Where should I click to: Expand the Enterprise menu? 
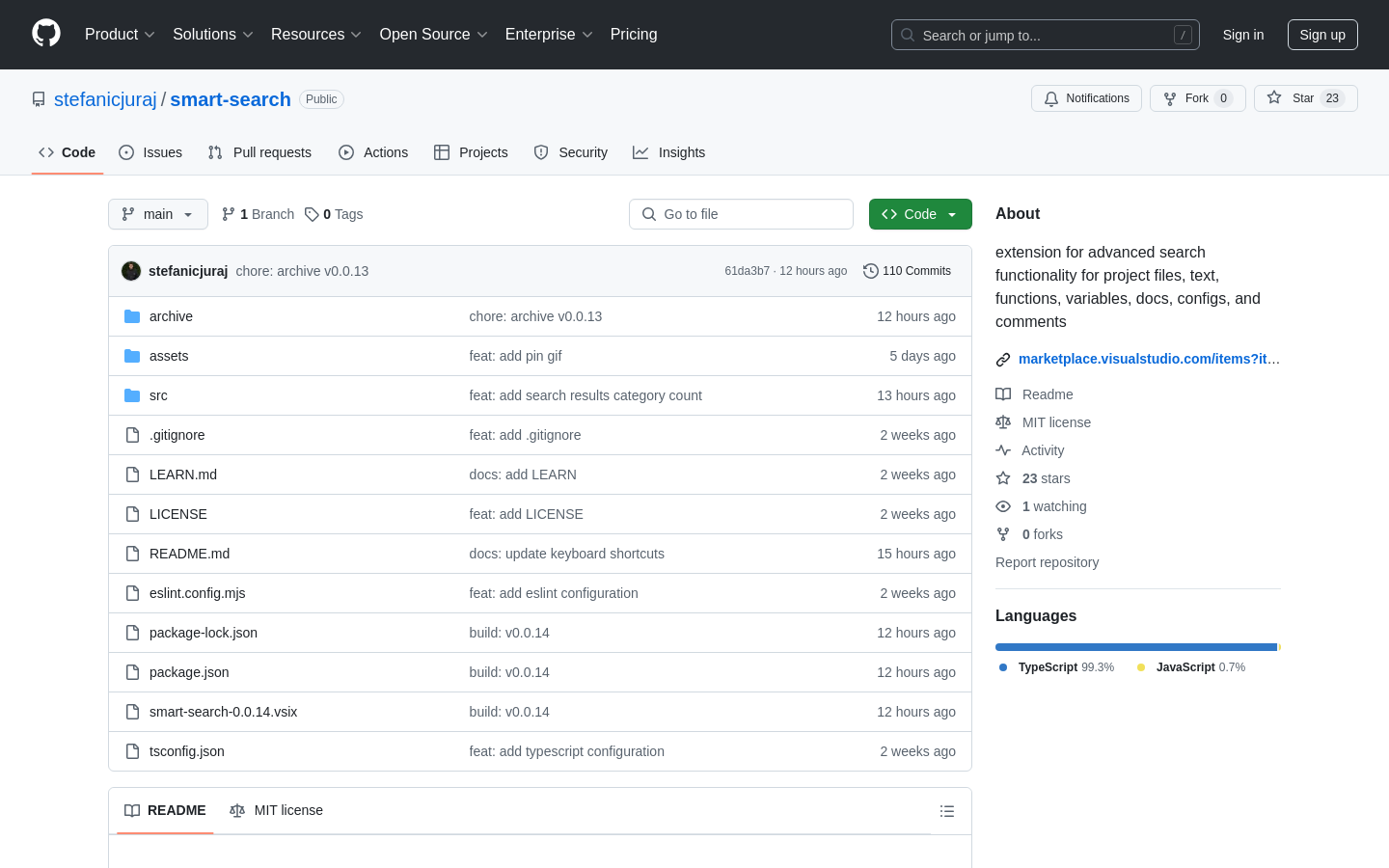click(x=549, y=35)
